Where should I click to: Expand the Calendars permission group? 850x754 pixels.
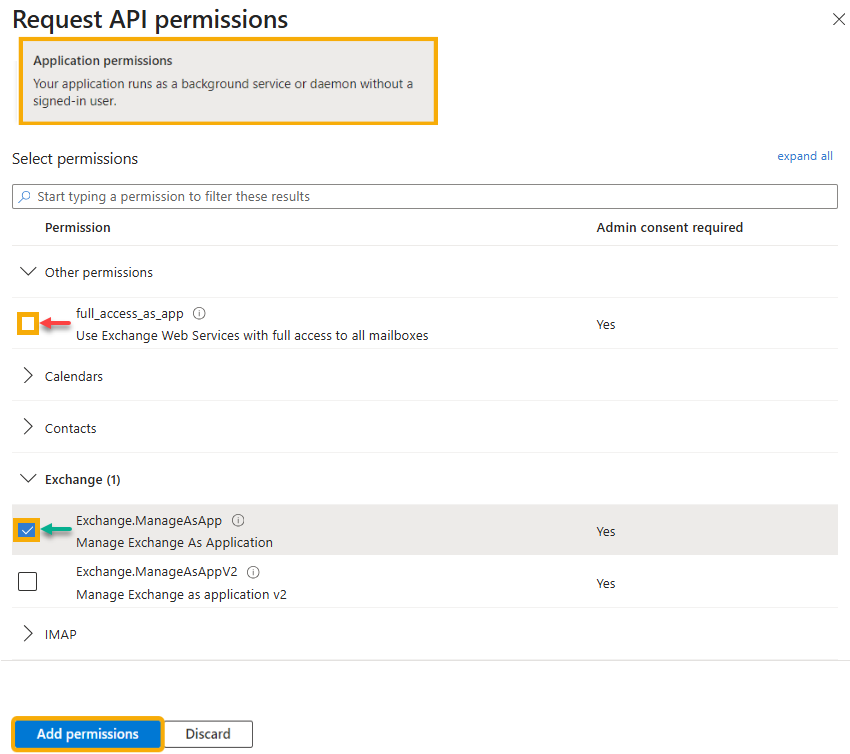tap(28, 376)
